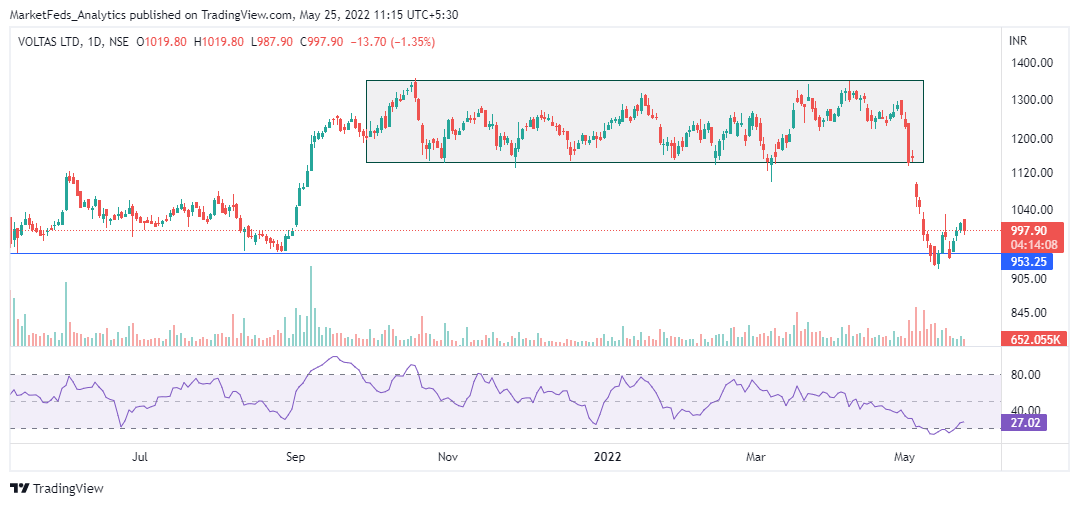Screen dimensions: 1079x506
Task: Click the Sep label on time axis
Action: [296, 456]
